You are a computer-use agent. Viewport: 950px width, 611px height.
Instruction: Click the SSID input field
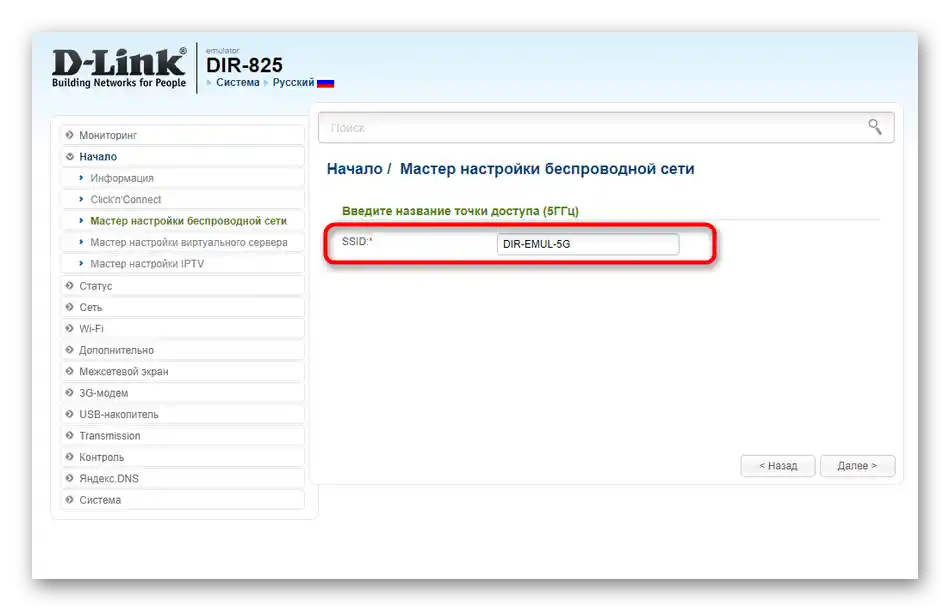(588, 244)
